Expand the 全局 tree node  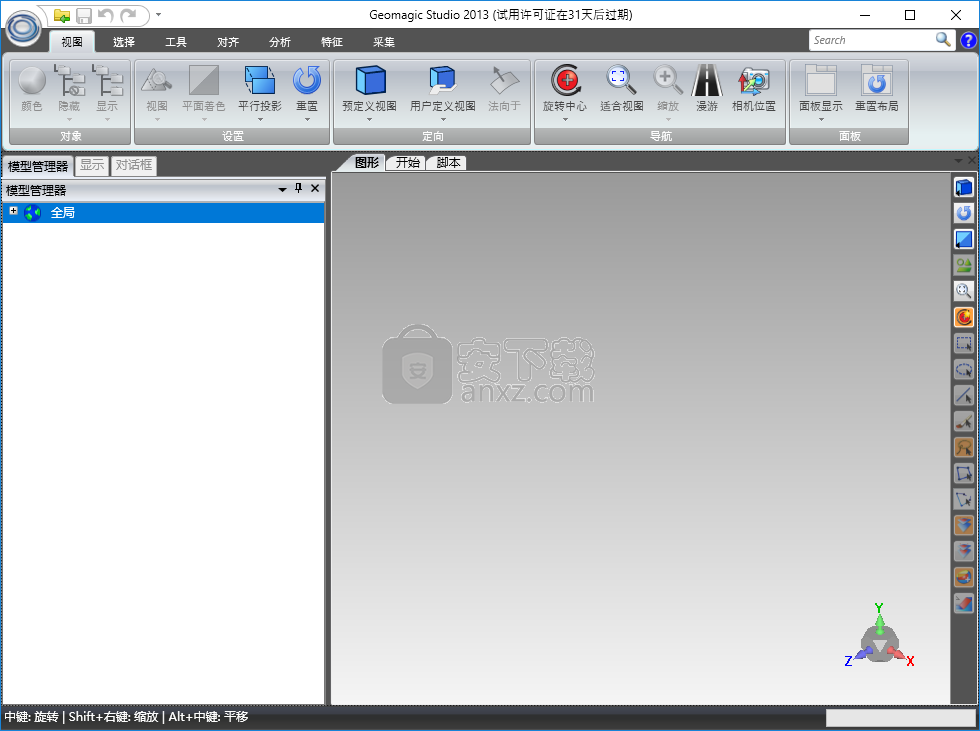click(x=13, y=211)
